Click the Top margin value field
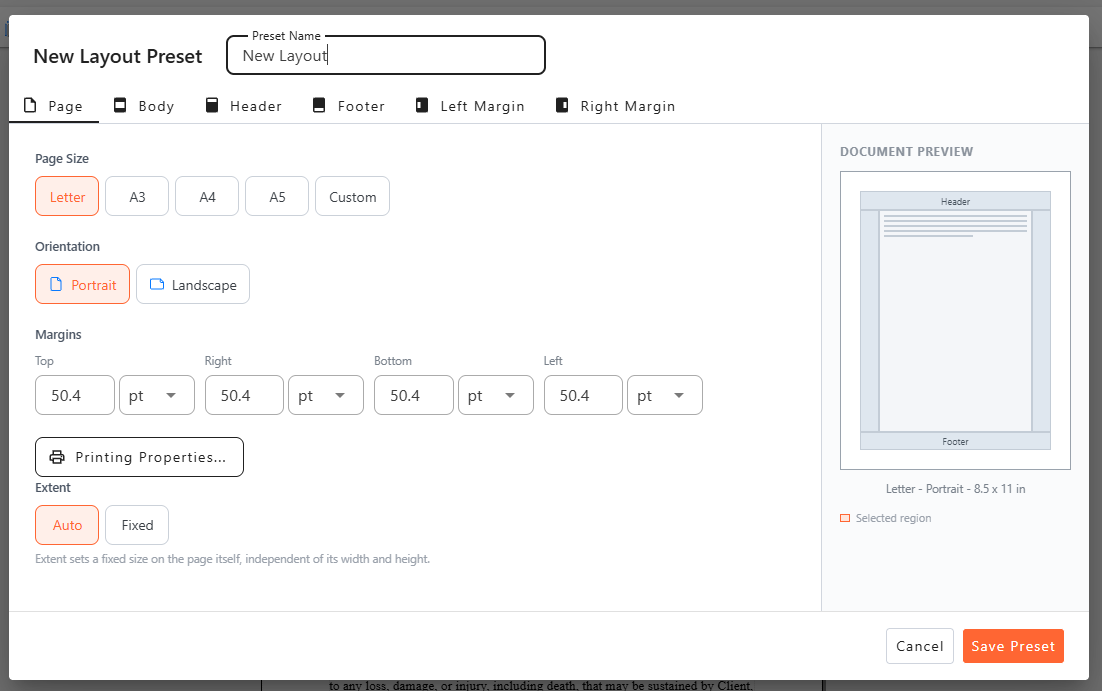Viewport: 1102px width, 691px height. (x=74, y=395)
